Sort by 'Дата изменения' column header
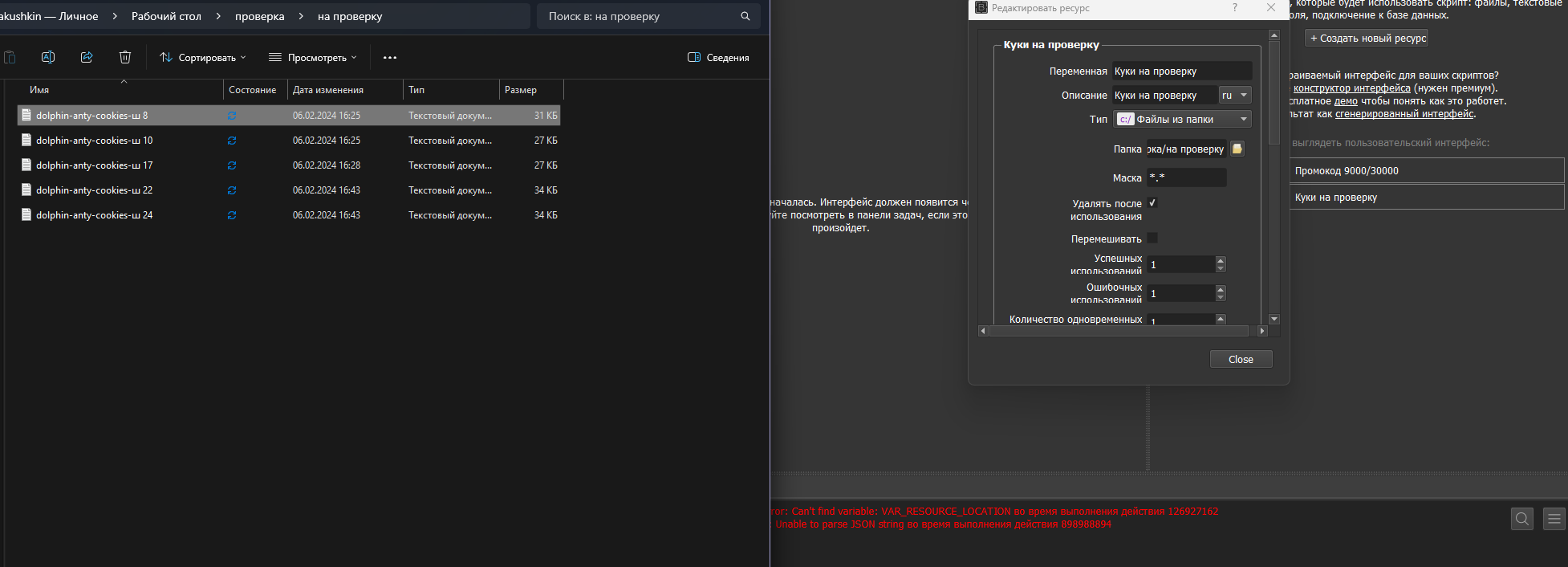The width and height of the screenshot is (1568, 567). click(328, 90)
